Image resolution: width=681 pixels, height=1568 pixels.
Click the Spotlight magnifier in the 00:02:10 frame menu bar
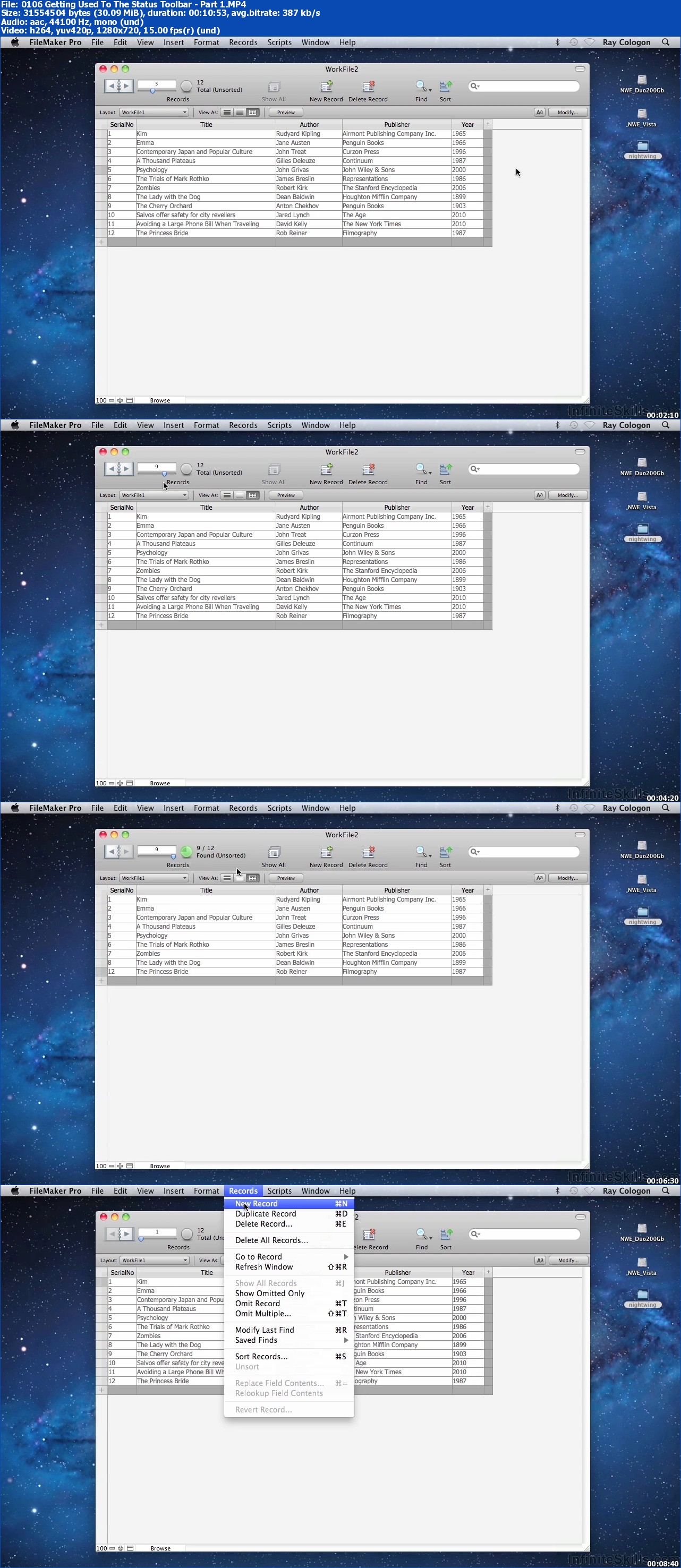(666, 42)
